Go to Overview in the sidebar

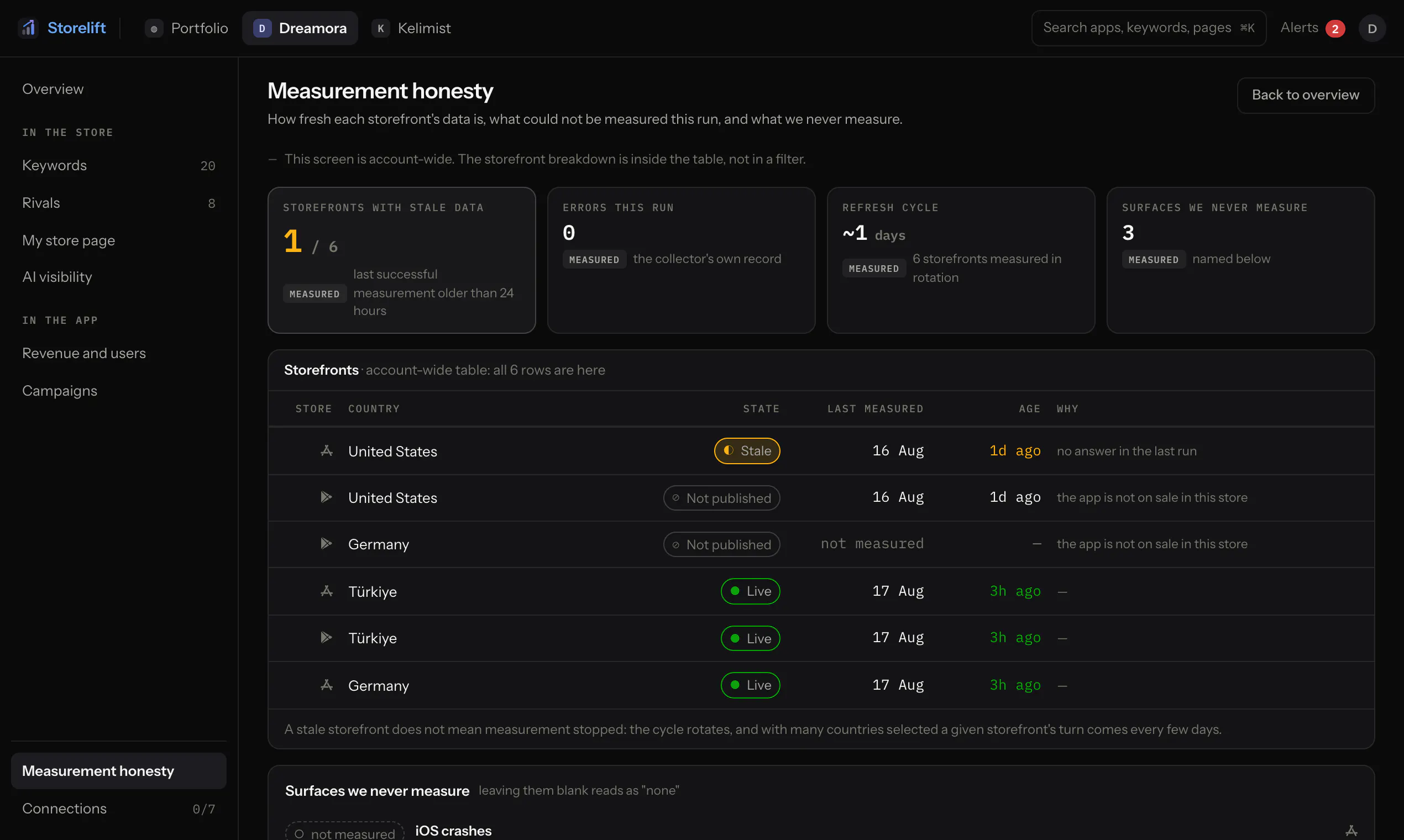(x=119, y=89)
